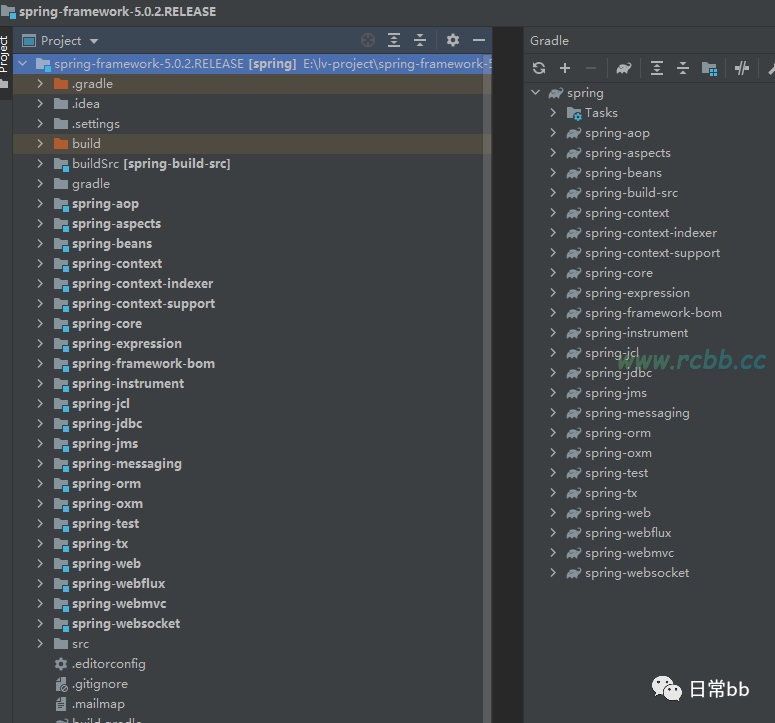Expand the src folder chevron
This screenshot has width=775, height=723.
pos(40,643)
